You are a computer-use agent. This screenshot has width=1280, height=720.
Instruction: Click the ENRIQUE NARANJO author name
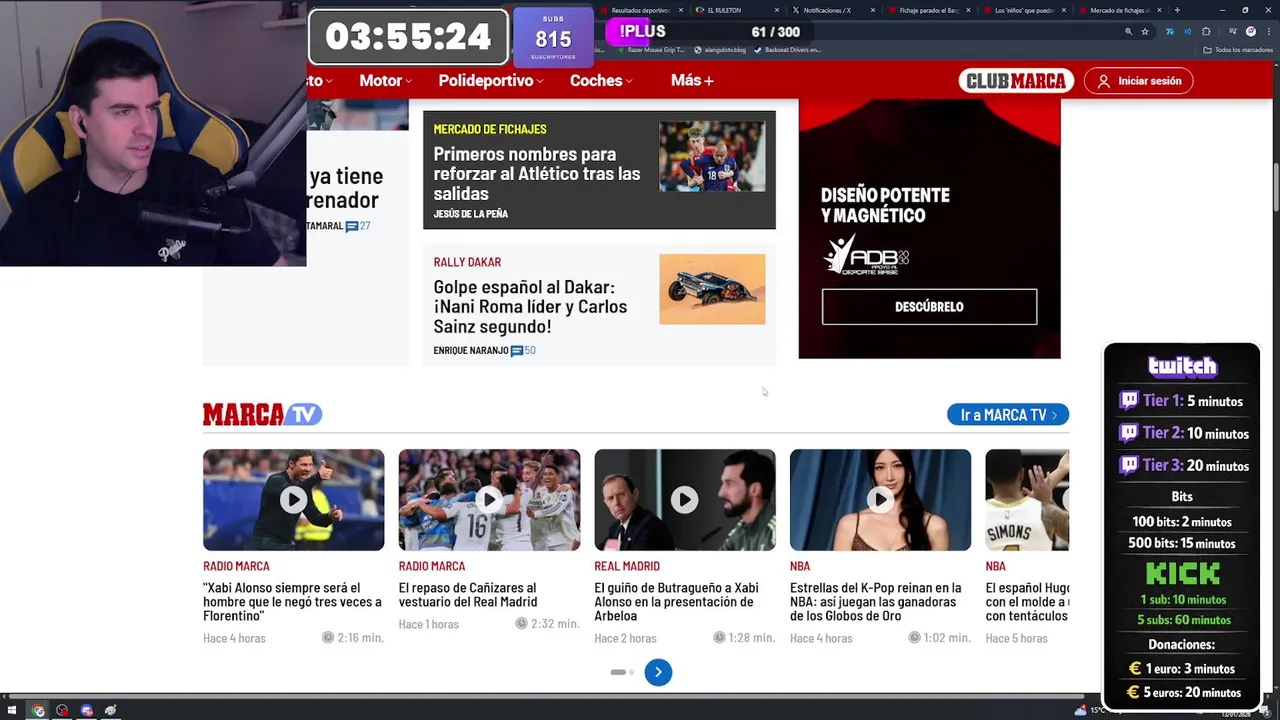471,351
